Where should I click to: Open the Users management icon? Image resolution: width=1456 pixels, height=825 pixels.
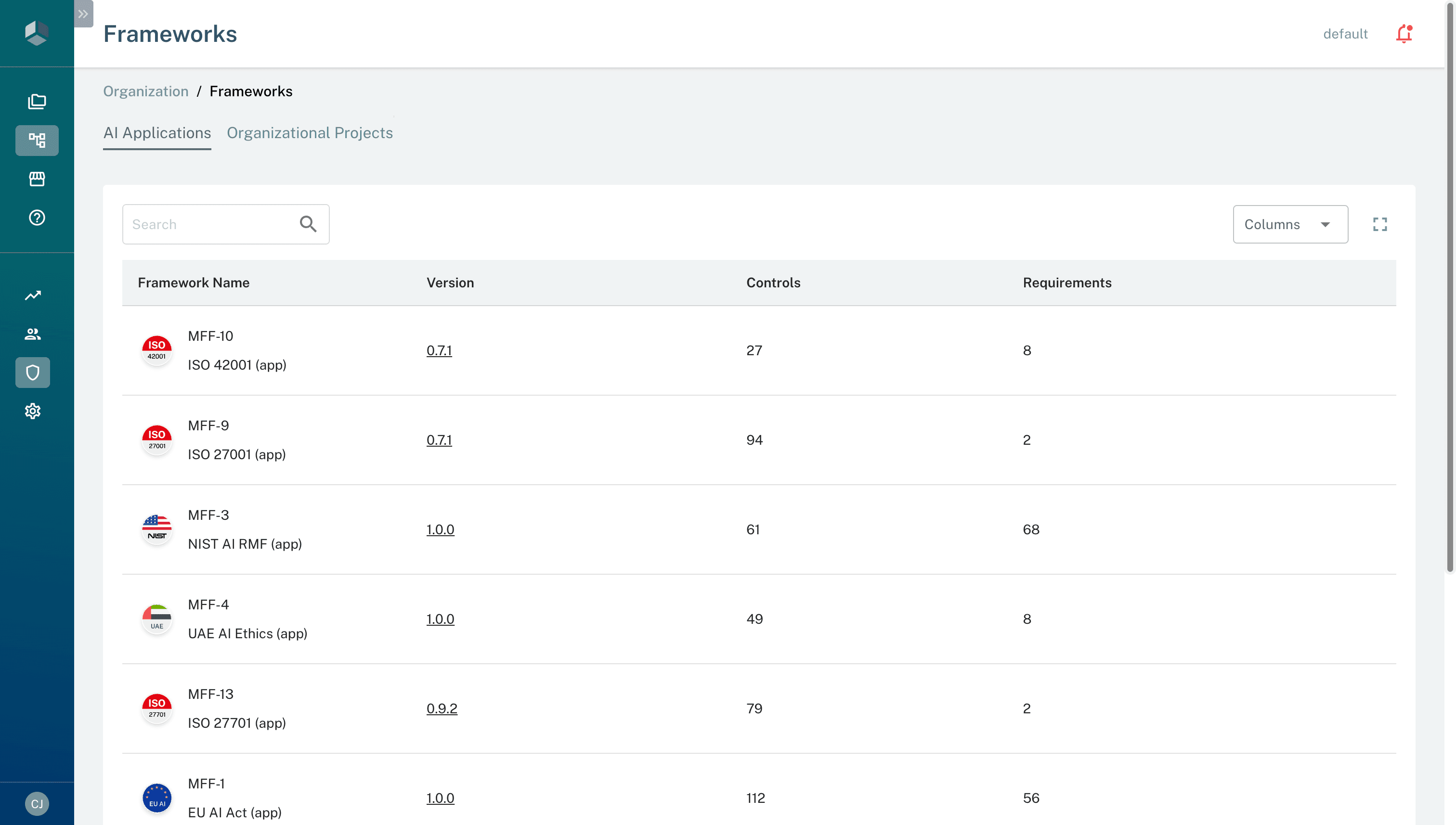(33, 334)
